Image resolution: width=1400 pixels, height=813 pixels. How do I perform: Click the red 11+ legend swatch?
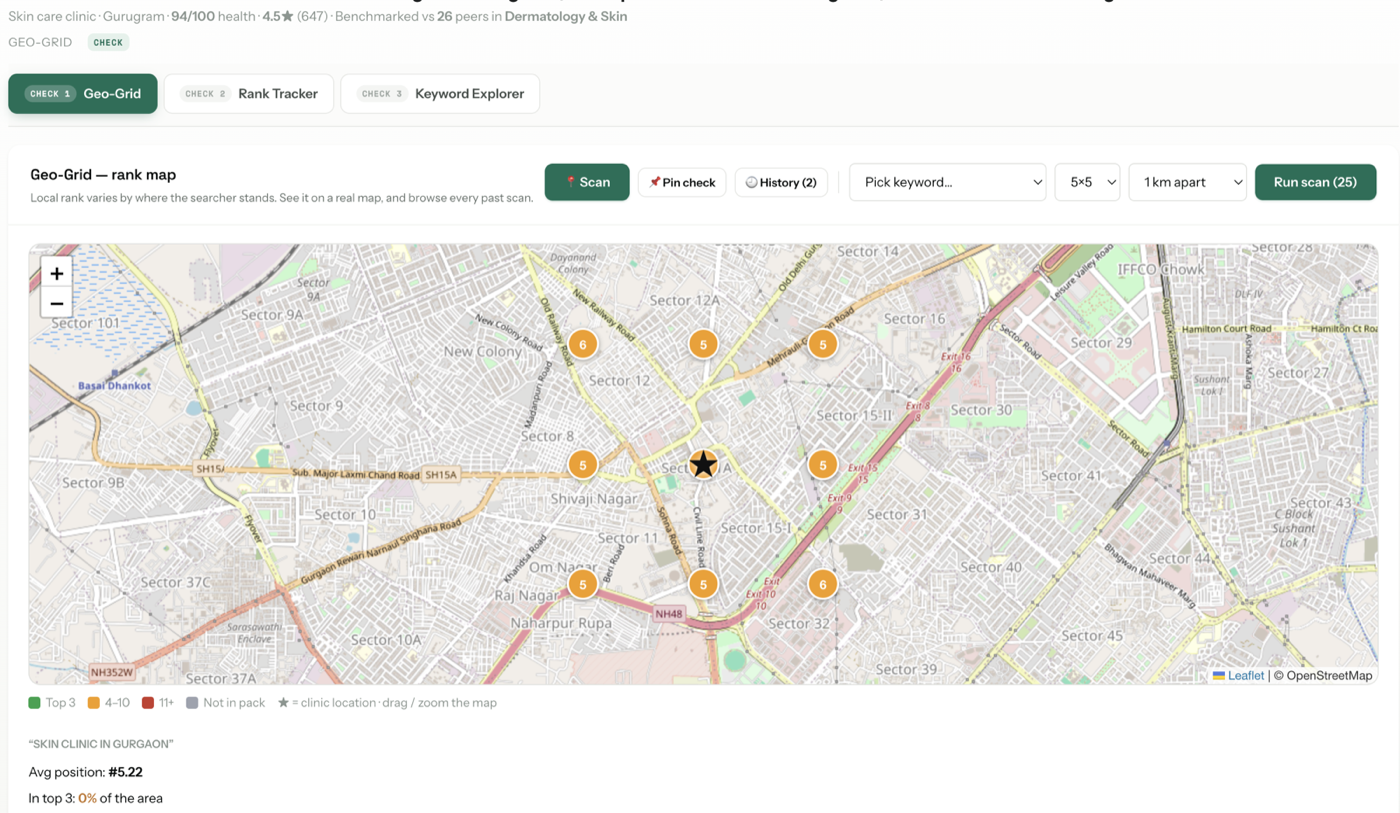pos(148,703)
